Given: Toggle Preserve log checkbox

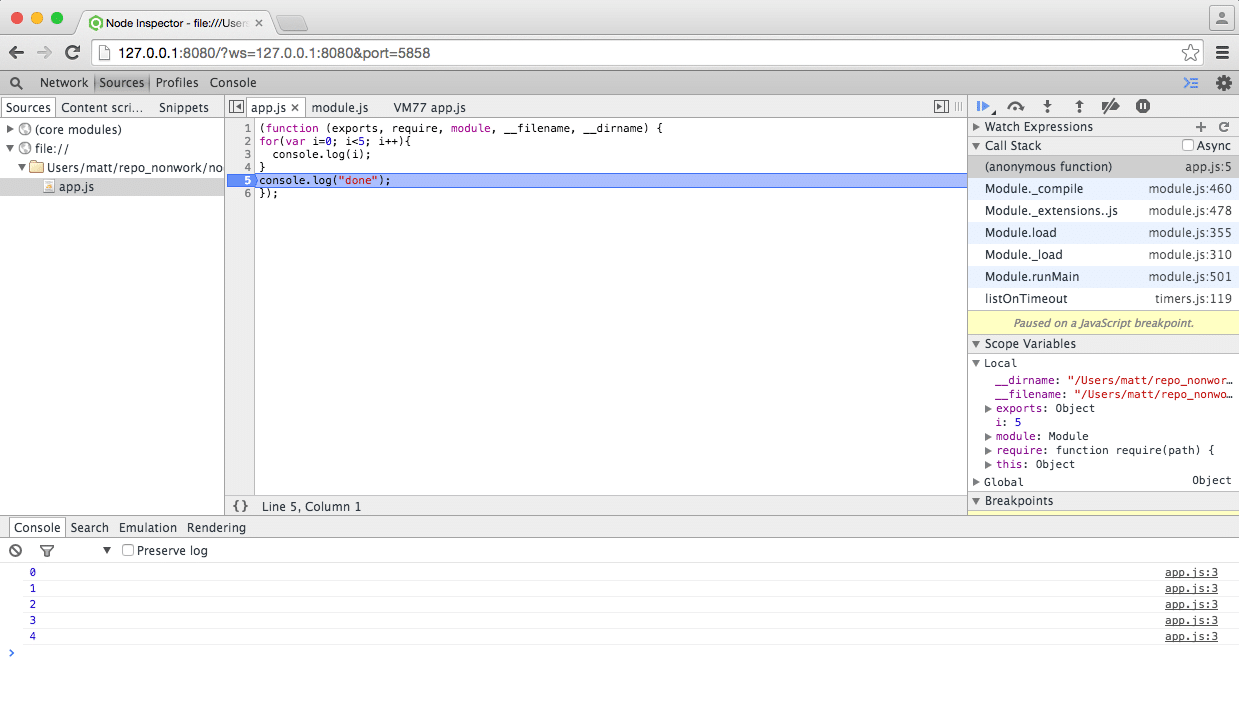Looking at the screenshot, I should tap(128, 551).
